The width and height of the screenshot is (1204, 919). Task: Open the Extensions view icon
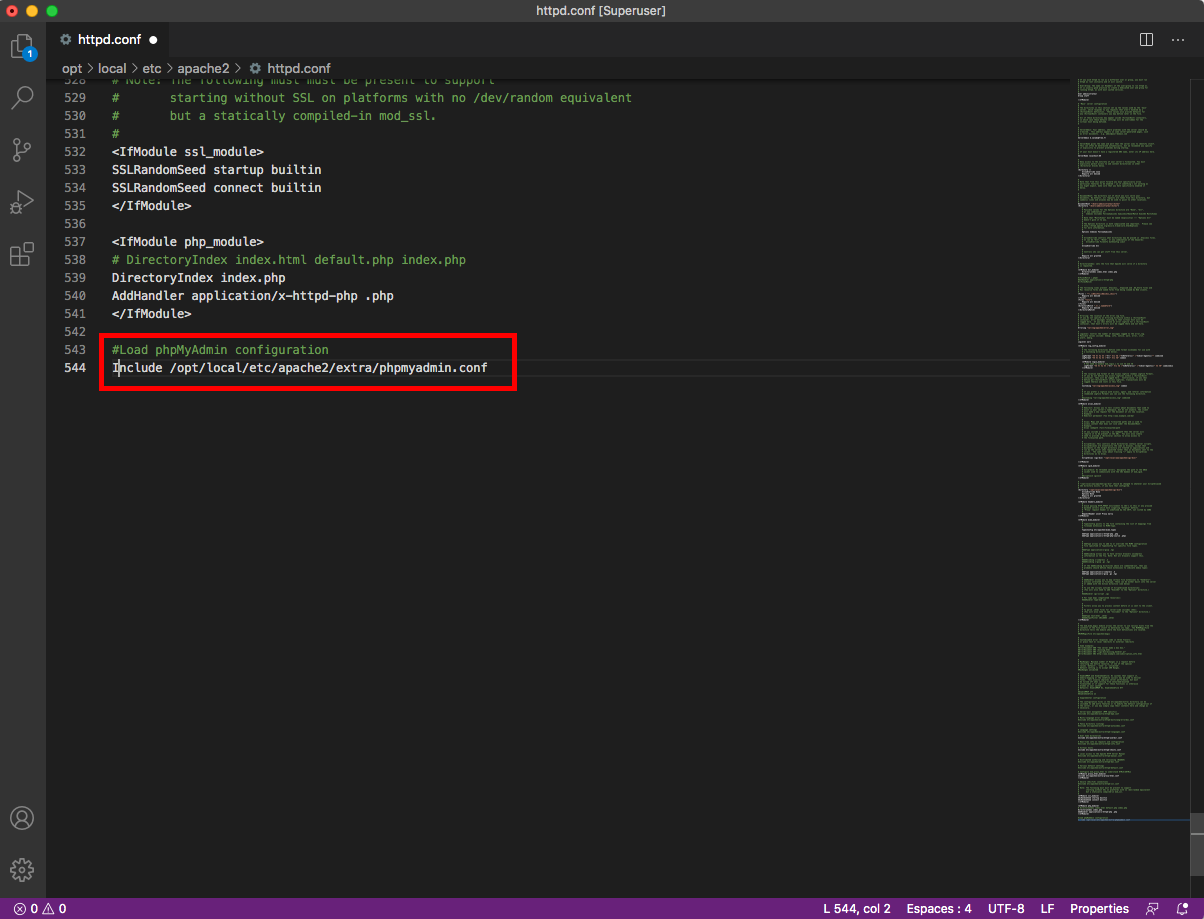pos(22,255)
